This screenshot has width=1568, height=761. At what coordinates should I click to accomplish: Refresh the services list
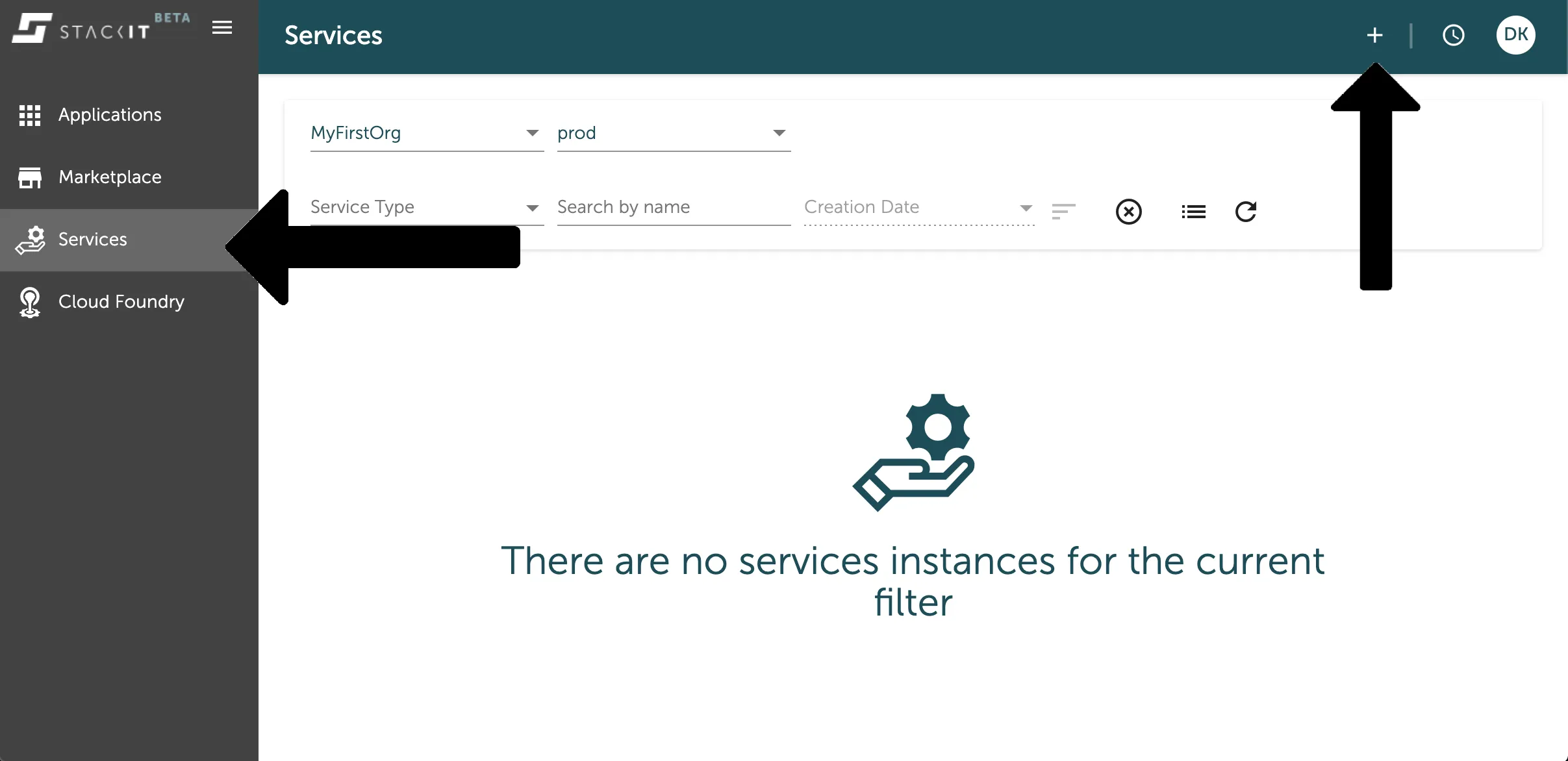1246,211
